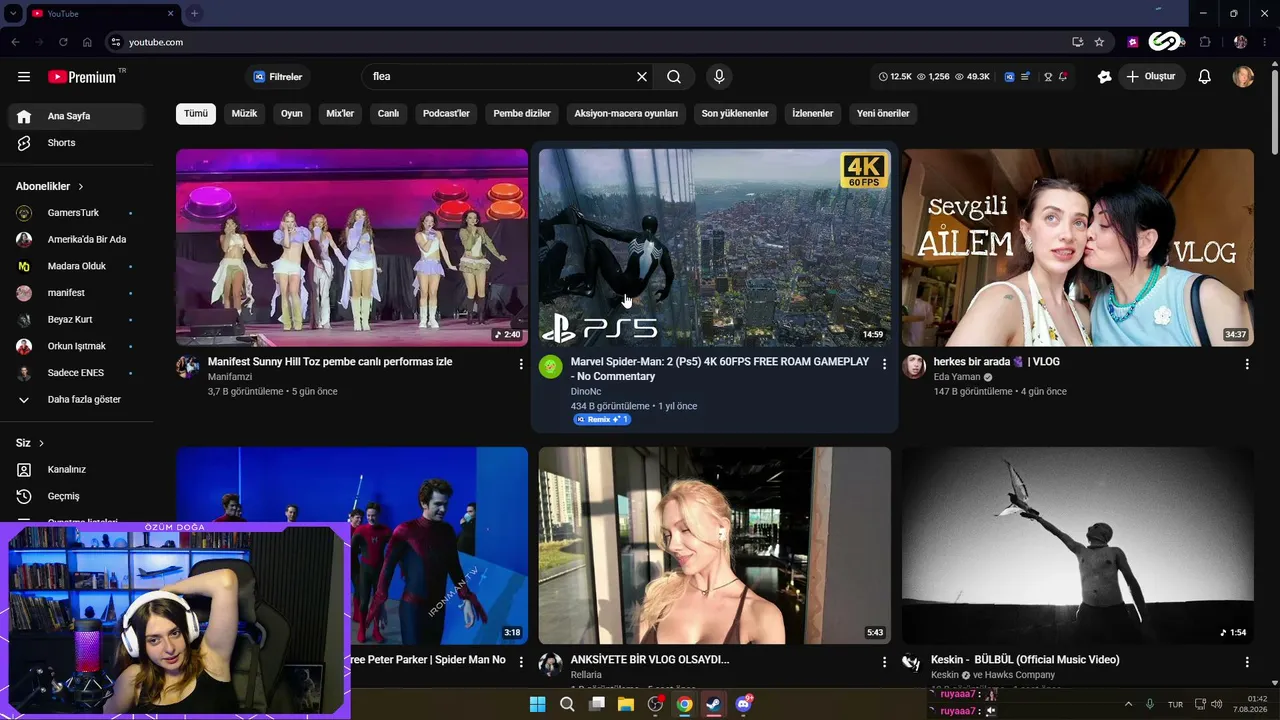The height and width of the screenshot is (720, 1280).
Task: Click the Shorts icon in the sidebar
Action: pyautogui.click(x=24, y=143)
